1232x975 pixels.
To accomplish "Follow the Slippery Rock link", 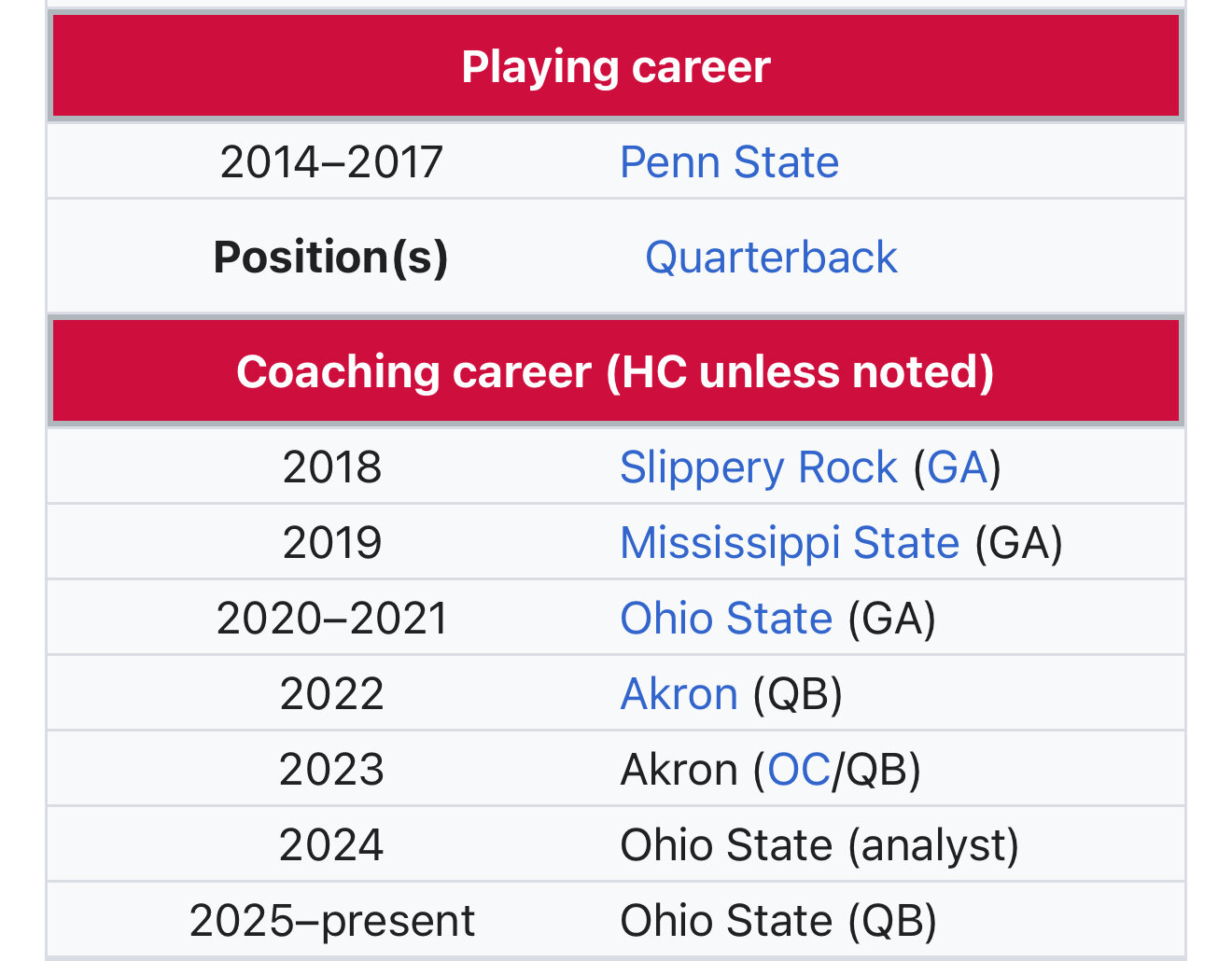I will (x=758, y=467).
